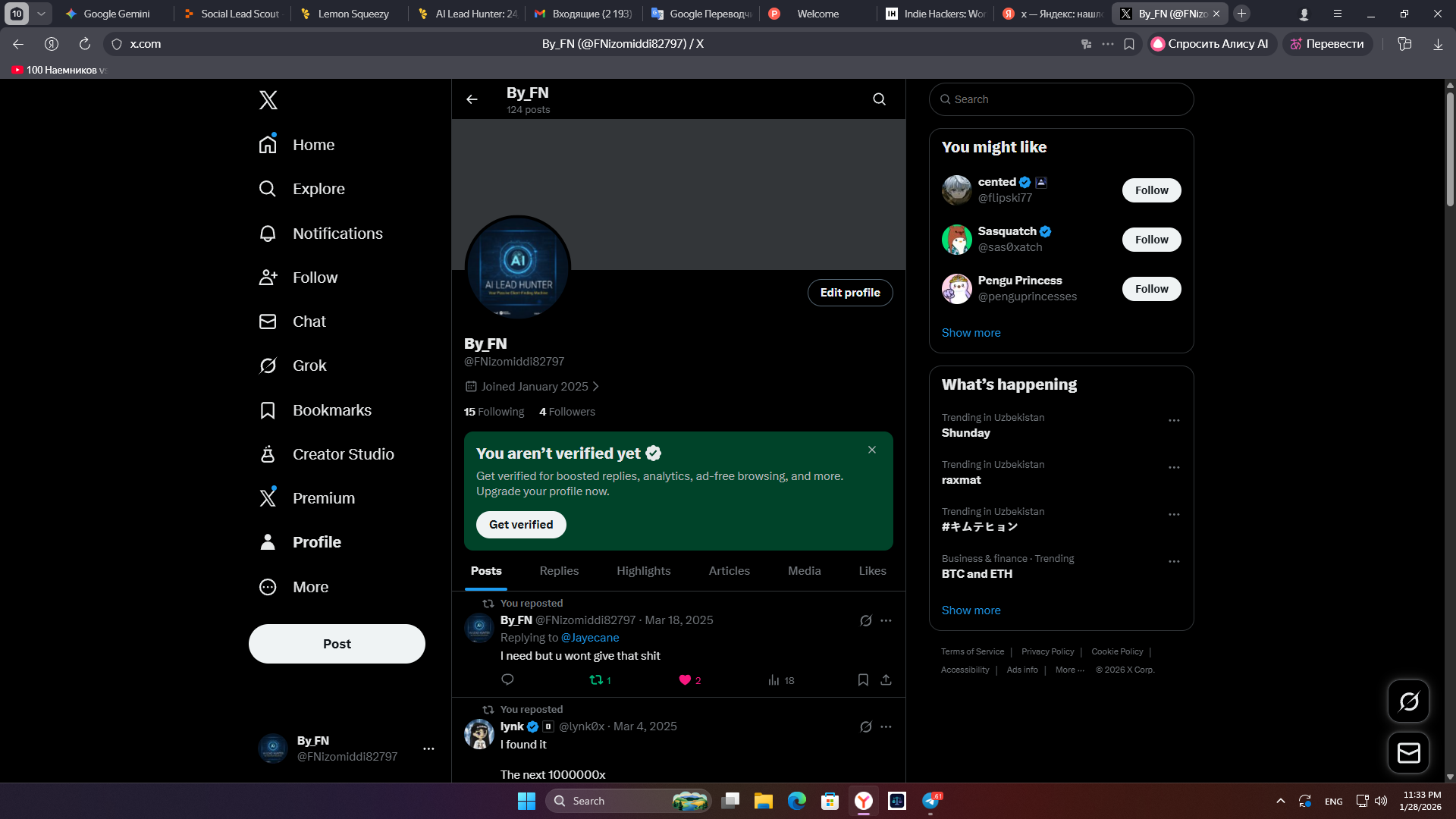Switch to the Highlights tab
1456x819 pixels.
pos(643,571)
